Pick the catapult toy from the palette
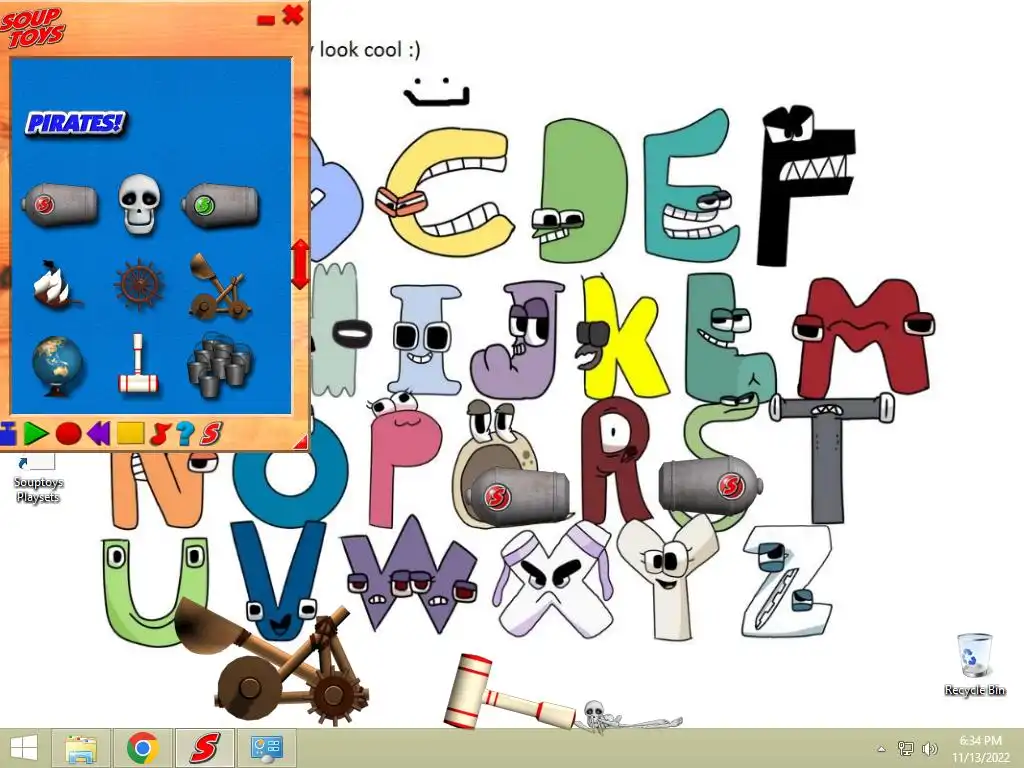The width and height of the screenshot is (1024, 768). click(x=219, y=286)
